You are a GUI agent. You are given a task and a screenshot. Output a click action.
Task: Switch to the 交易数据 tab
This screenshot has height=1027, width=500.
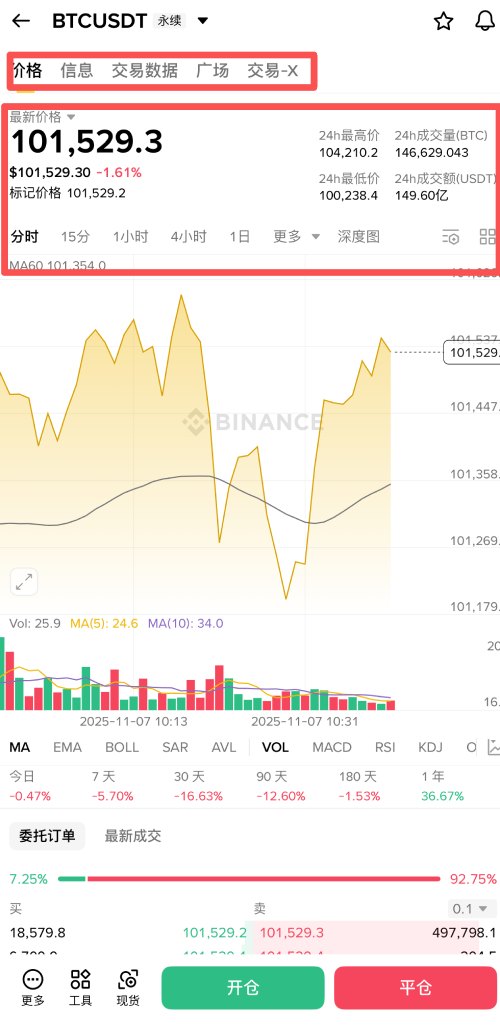(145, 71)
